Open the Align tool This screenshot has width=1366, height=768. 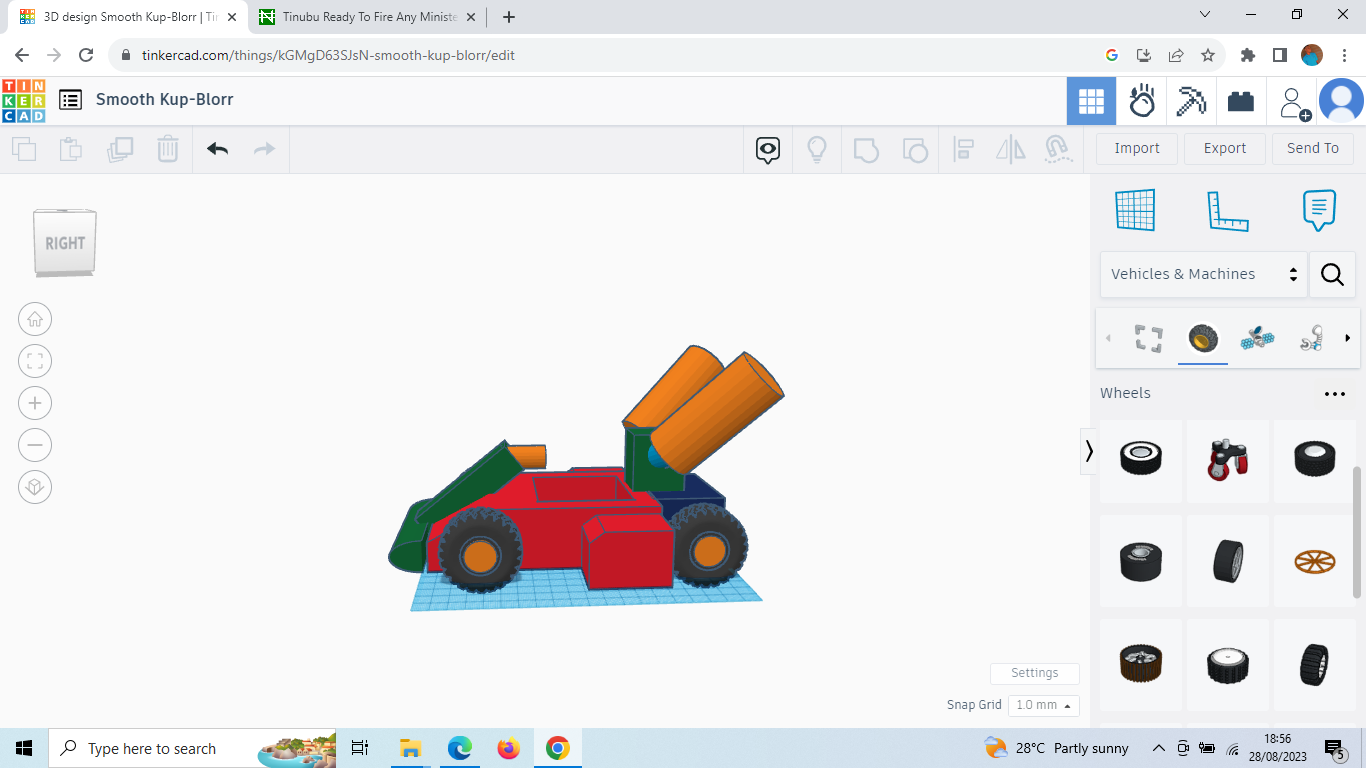pyautogui.click(x=964, y=148)
